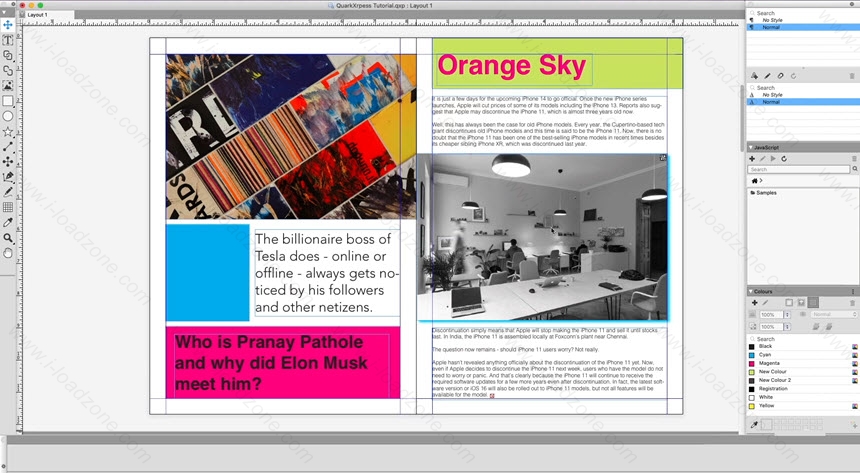This screenshot has height=473, width=860.
Task: Select the Zoom magnifier tool
Action: click(8, 238)
